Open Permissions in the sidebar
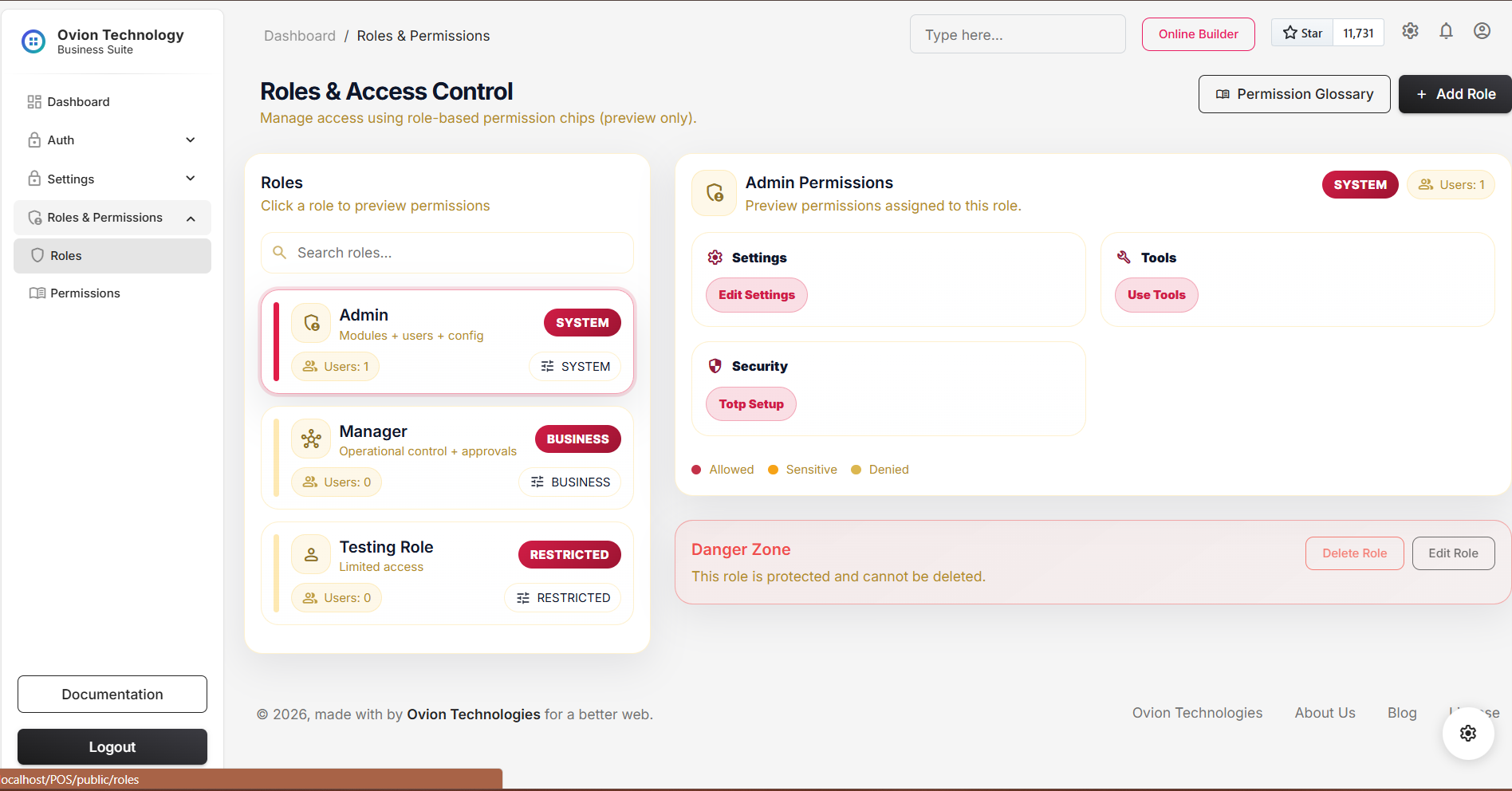The height and width of the screenshot is (791, 1512). [85, 293]
